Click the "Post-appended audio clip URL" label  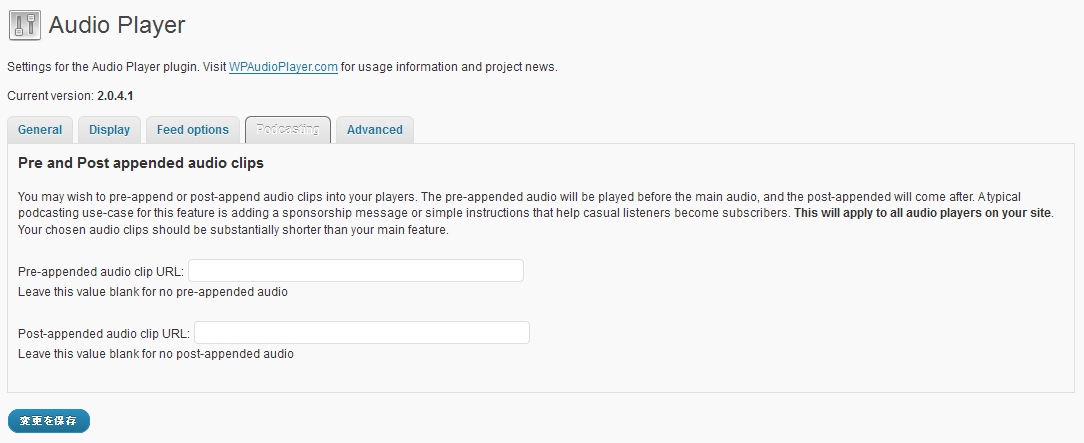pyautogui.click(x=104, y=333)
